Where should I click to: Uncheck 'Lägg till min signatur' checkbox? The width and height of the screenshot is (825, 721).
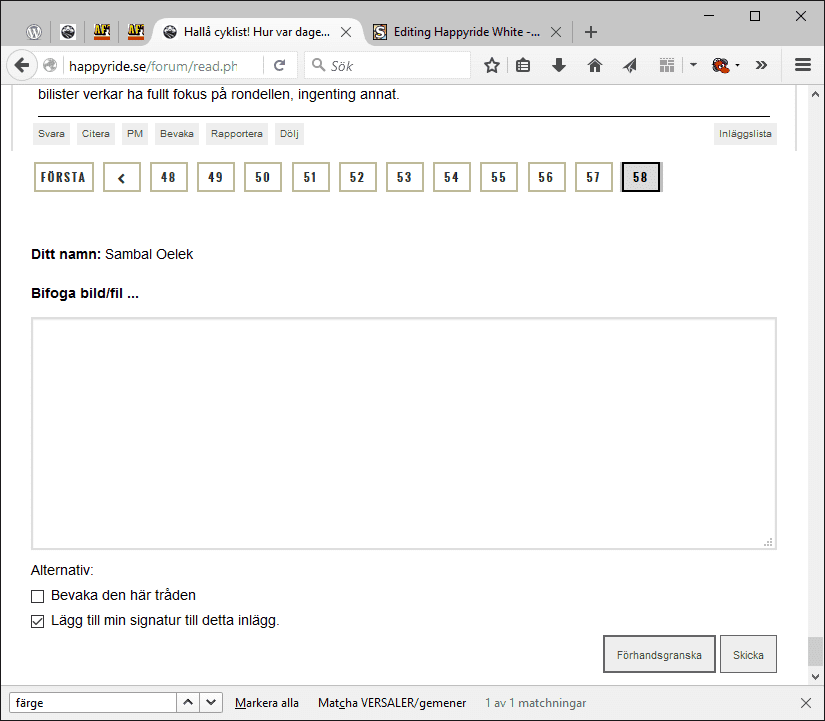(x=38, y=621)
